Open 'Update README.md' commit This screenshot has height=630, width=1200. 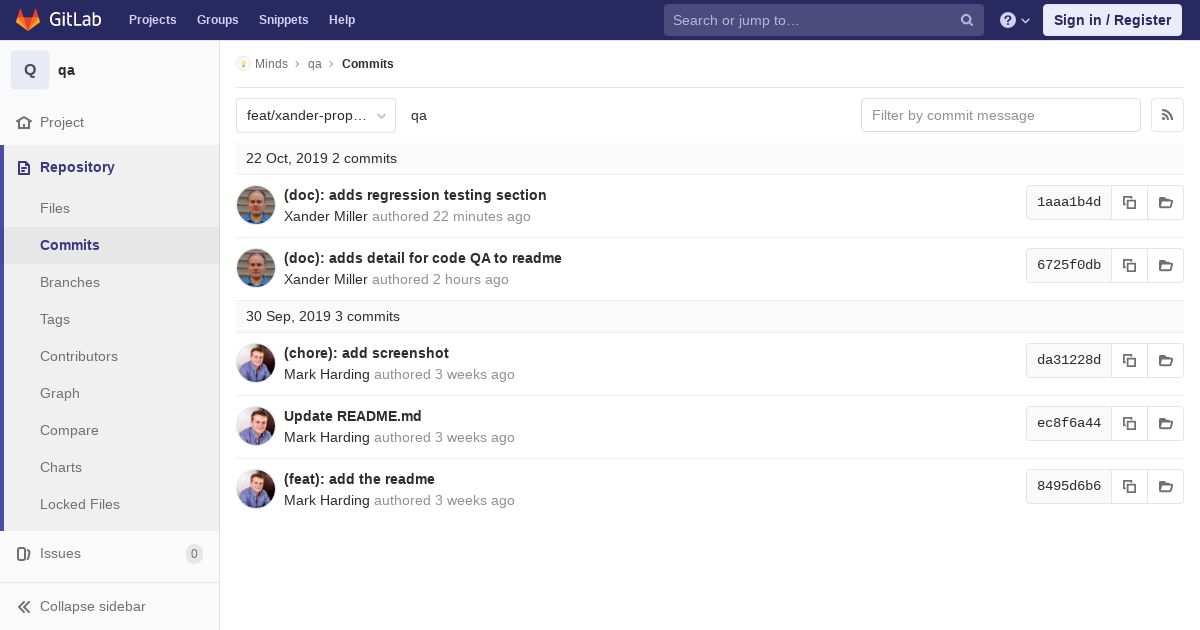click(x=353, y=416)
